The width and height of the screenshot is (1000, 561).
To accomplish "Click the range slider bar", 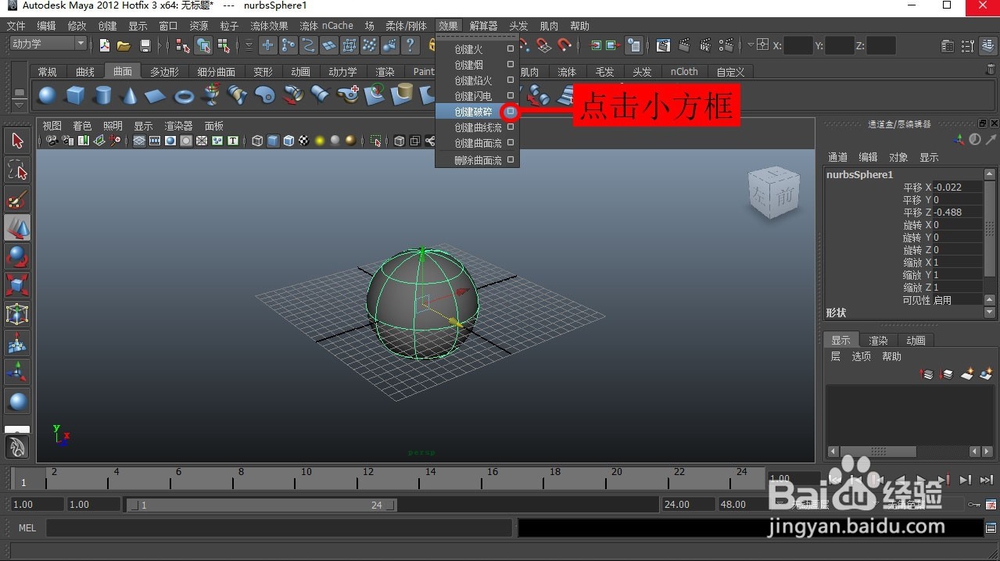I will [x=262, y=505].
